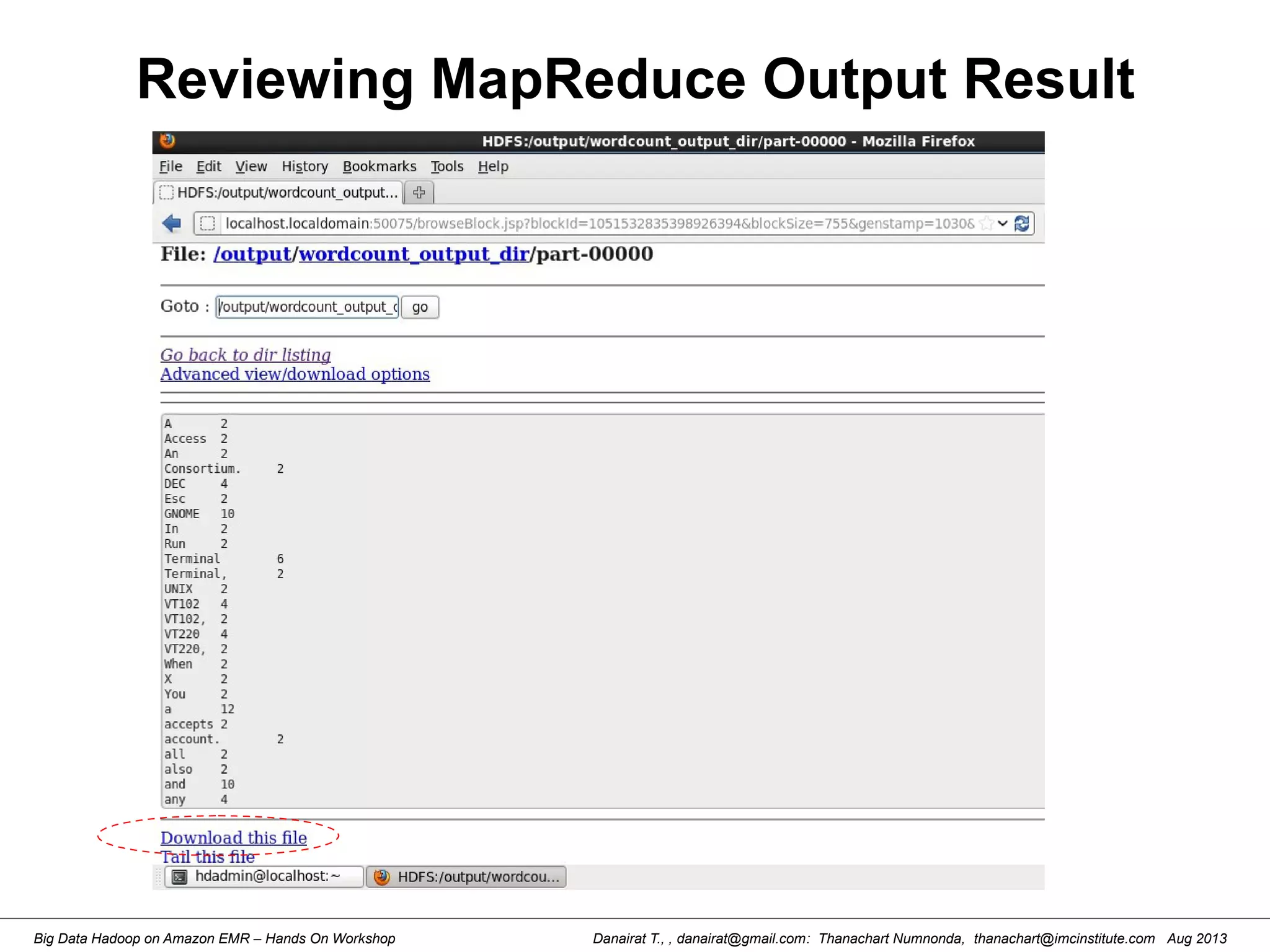
Task: Open the Bookmarks menu
Action: pyautogui.click(x=380, y=166)
